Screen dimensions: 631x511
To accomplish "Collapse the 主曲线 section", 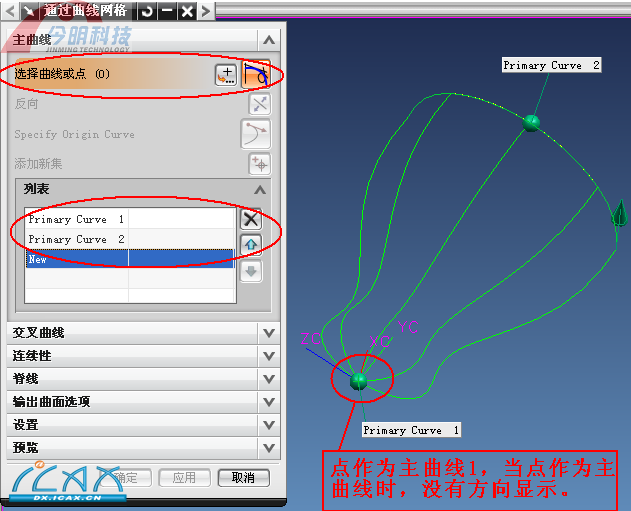I will (266, 39).
